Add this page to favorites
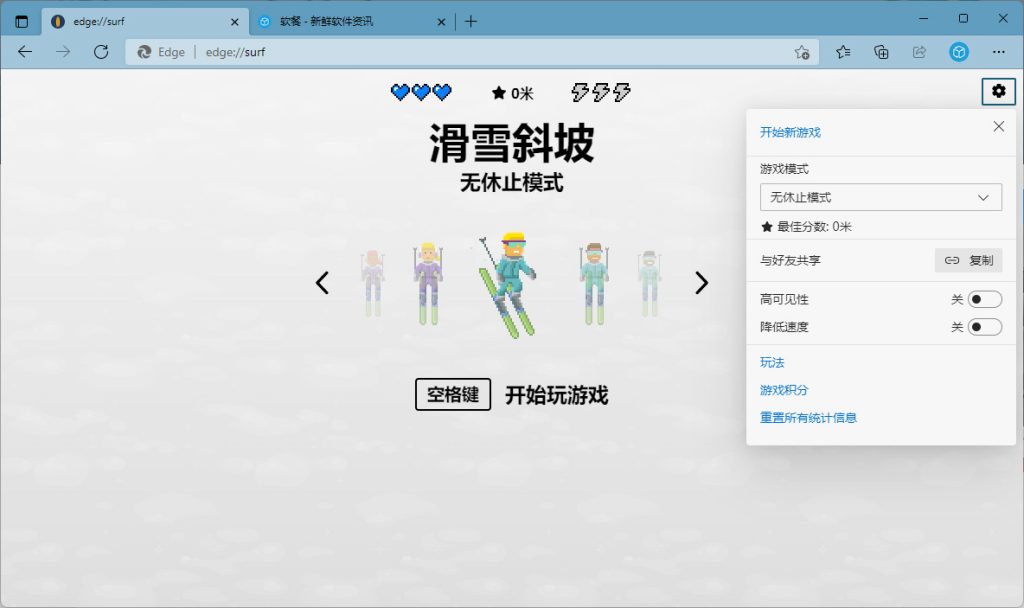 click(801, 52)
